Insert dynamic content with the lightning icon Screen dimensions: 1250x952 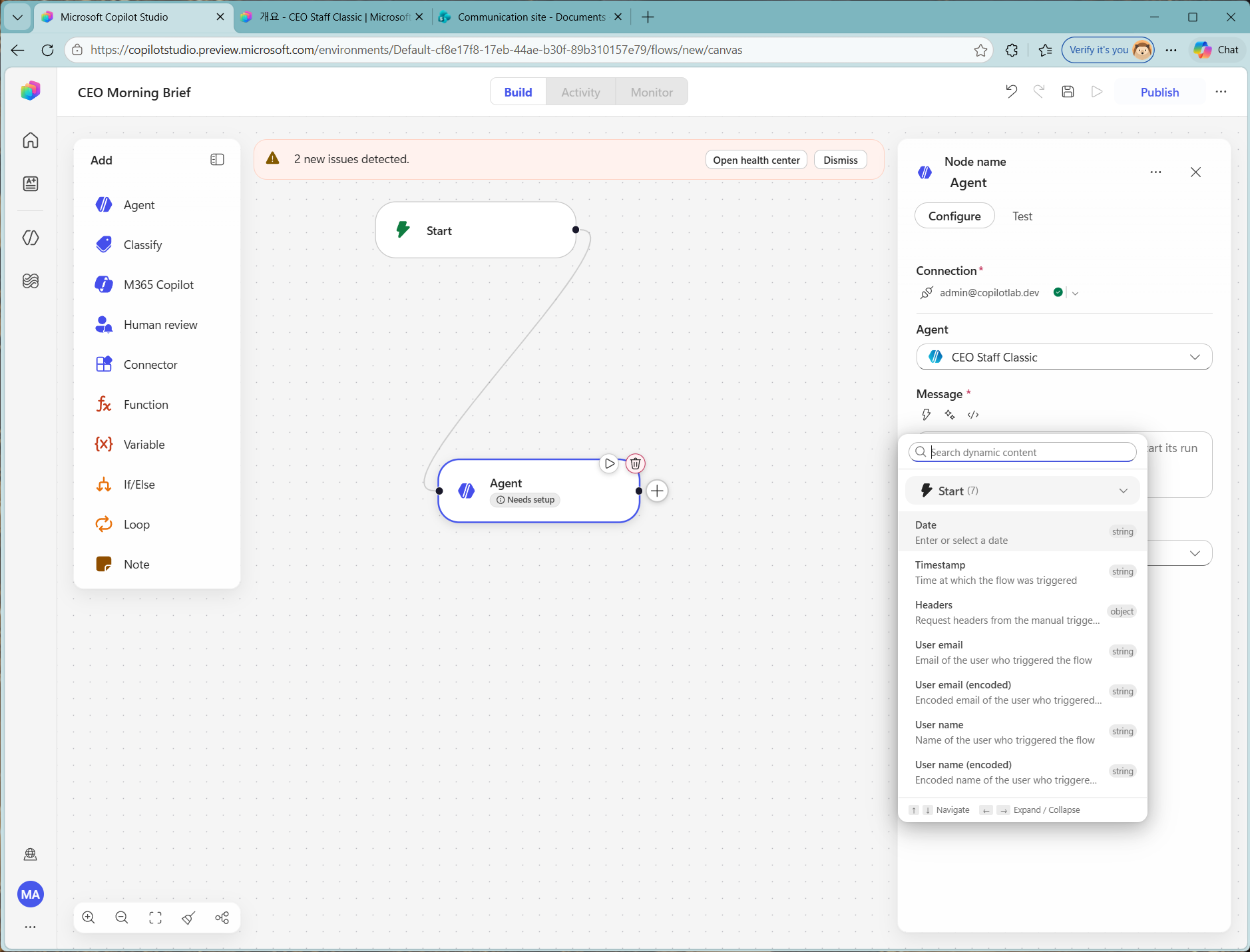[926, 415]
